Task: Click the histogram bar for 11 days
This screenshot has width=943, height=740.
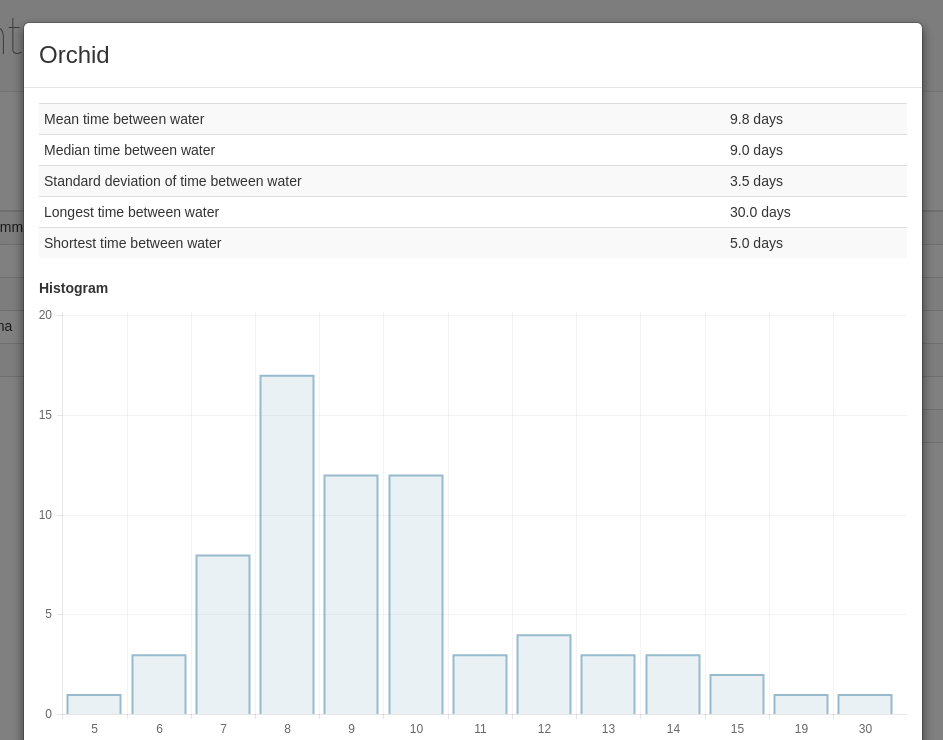Action: point(480,685)
